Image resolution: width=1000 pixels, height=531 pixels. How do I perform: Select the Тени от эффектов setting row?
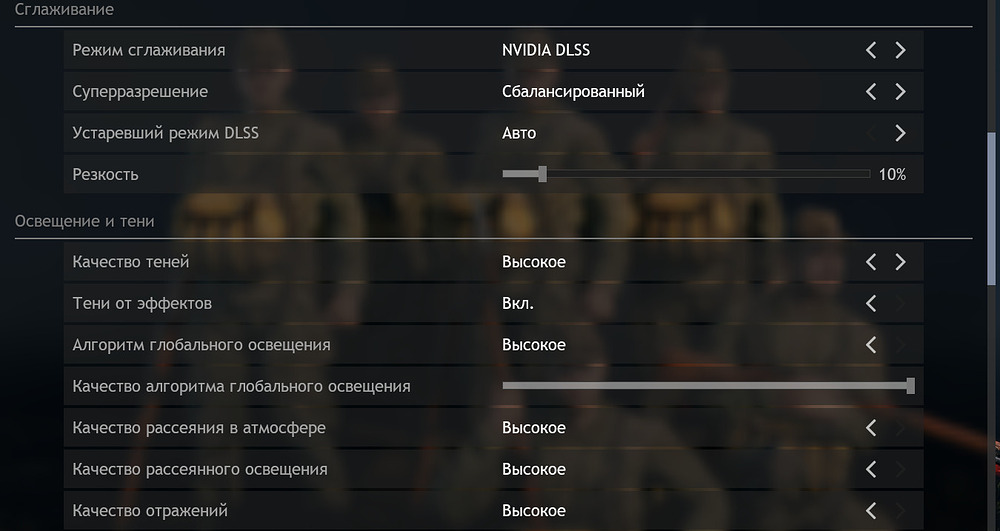142,303
